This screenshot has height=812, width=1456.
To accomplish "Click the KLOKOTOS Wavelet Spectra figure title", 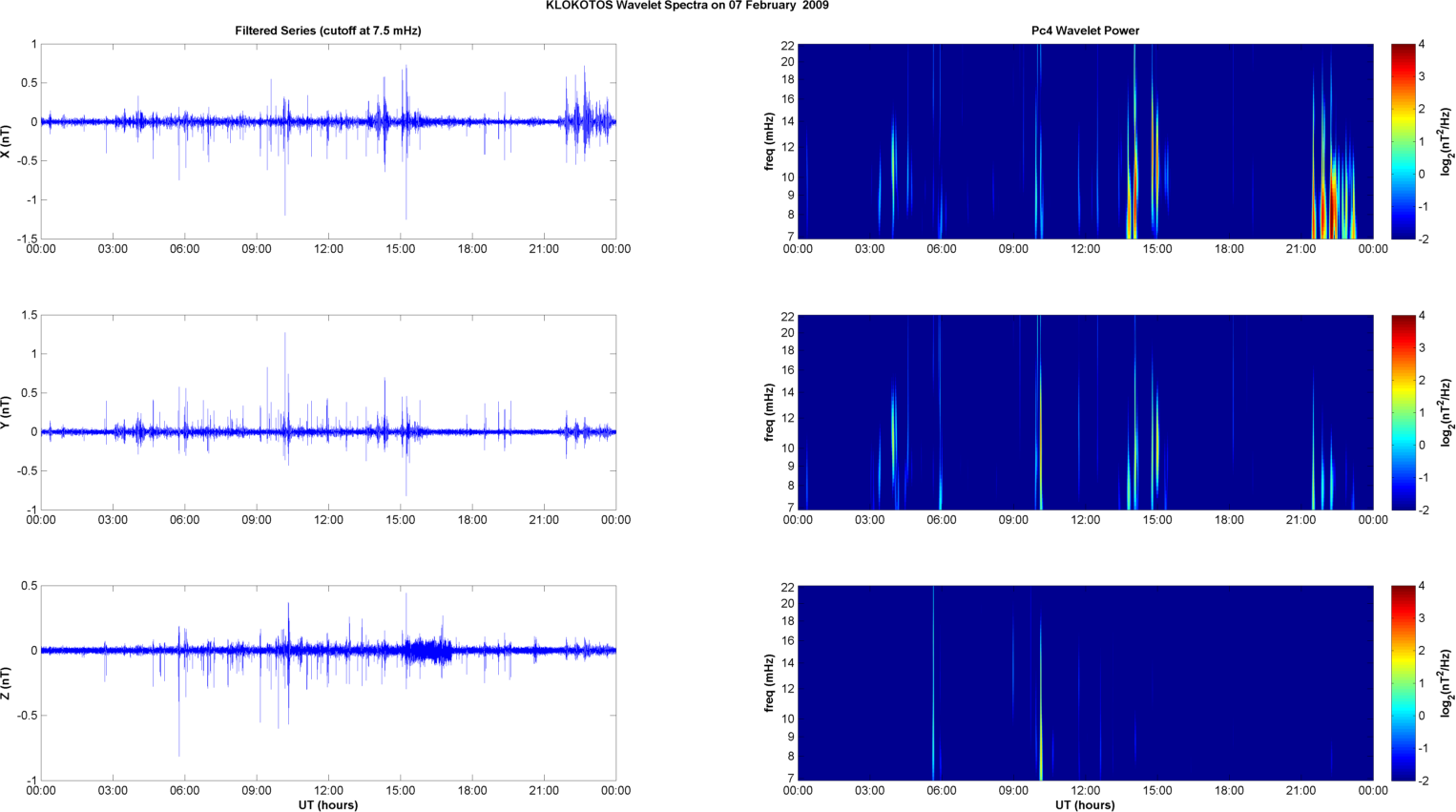I will [686, 6].
